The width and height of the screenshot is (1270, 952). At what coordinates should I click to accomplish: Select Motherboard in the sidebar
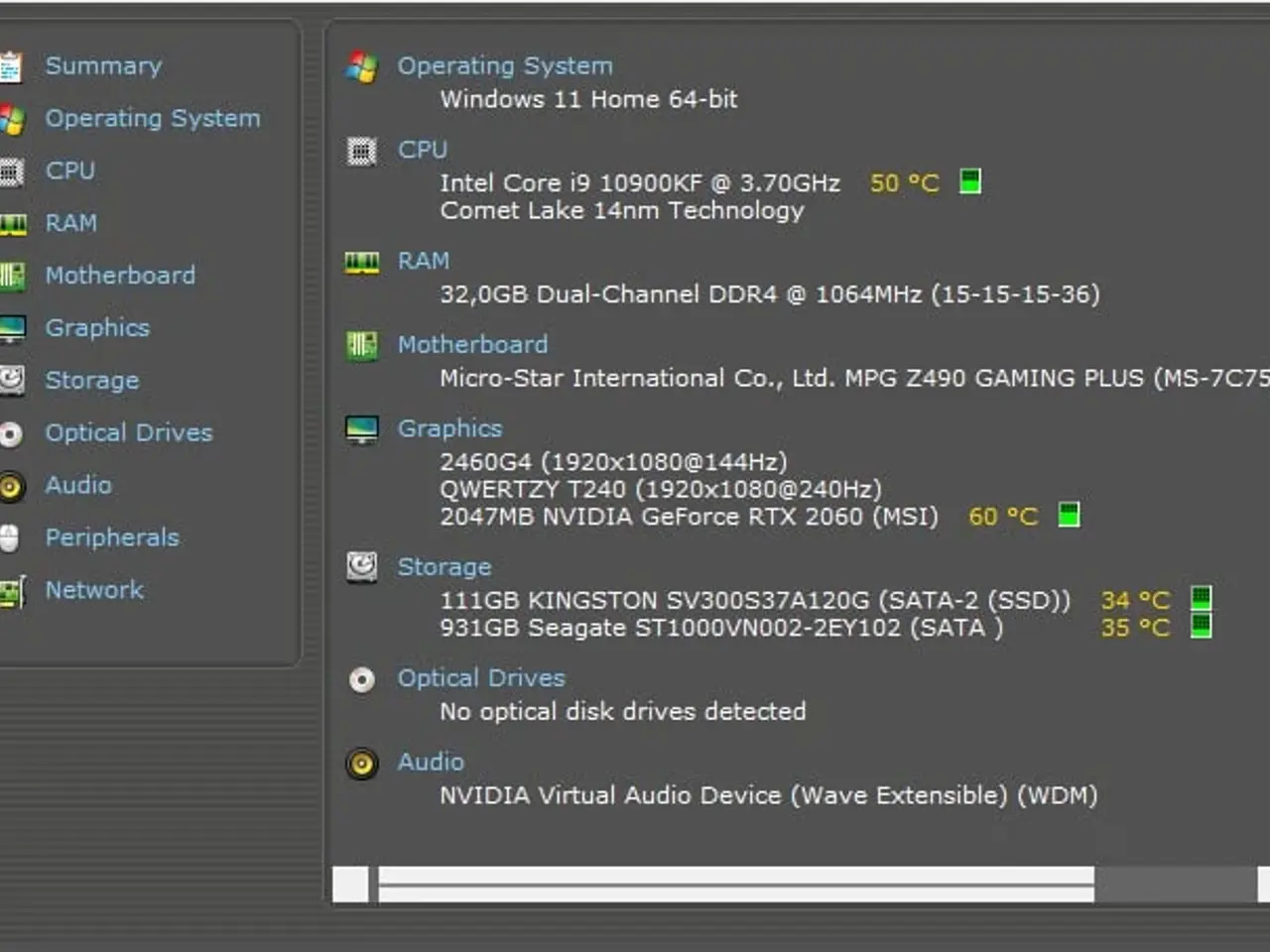120,276
